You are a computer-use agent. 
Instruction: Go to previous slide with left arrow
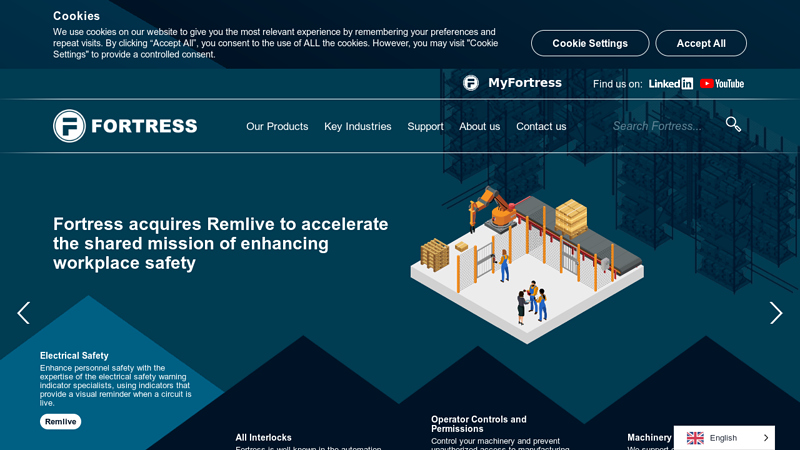[23, 313]
